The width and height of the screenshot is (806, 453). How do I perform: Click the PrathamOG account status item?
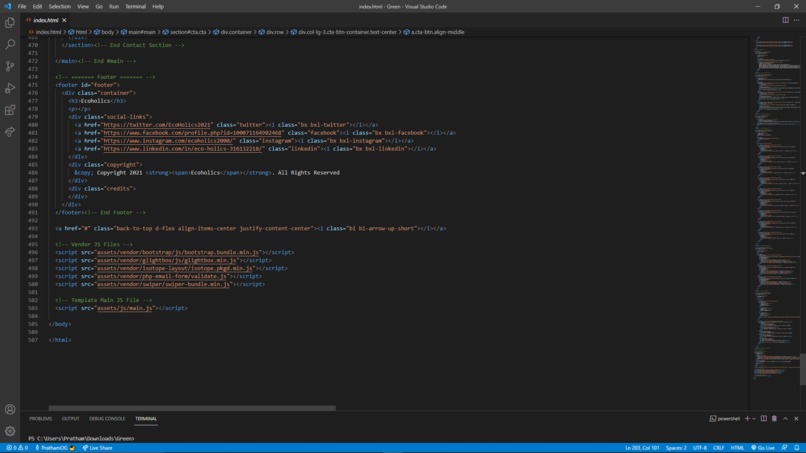click(54, 448)
